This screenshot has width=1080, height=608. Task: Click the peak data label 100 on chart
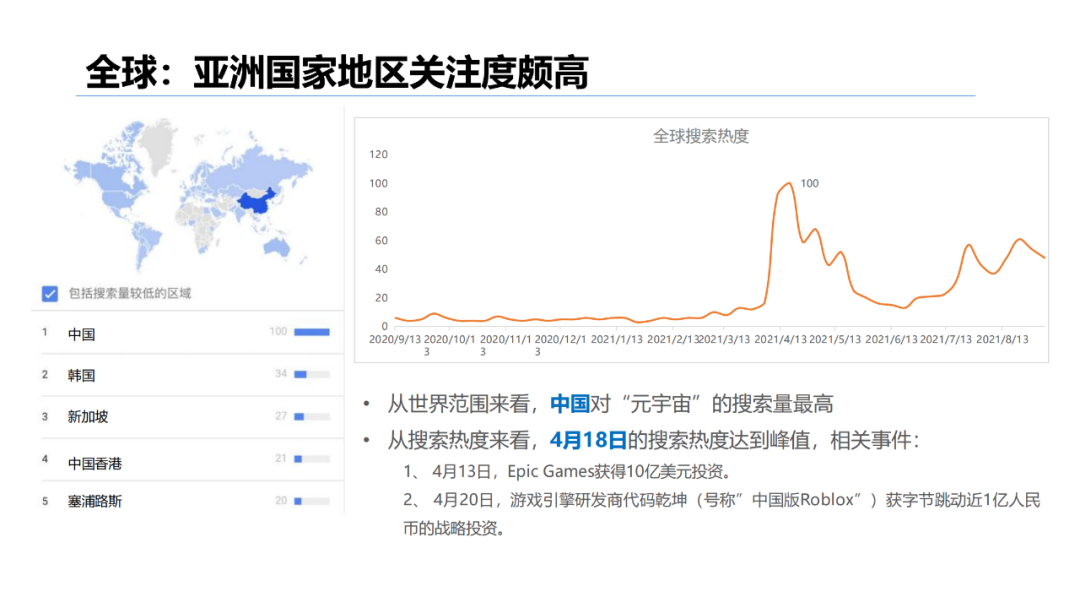[x=809, y=183]
